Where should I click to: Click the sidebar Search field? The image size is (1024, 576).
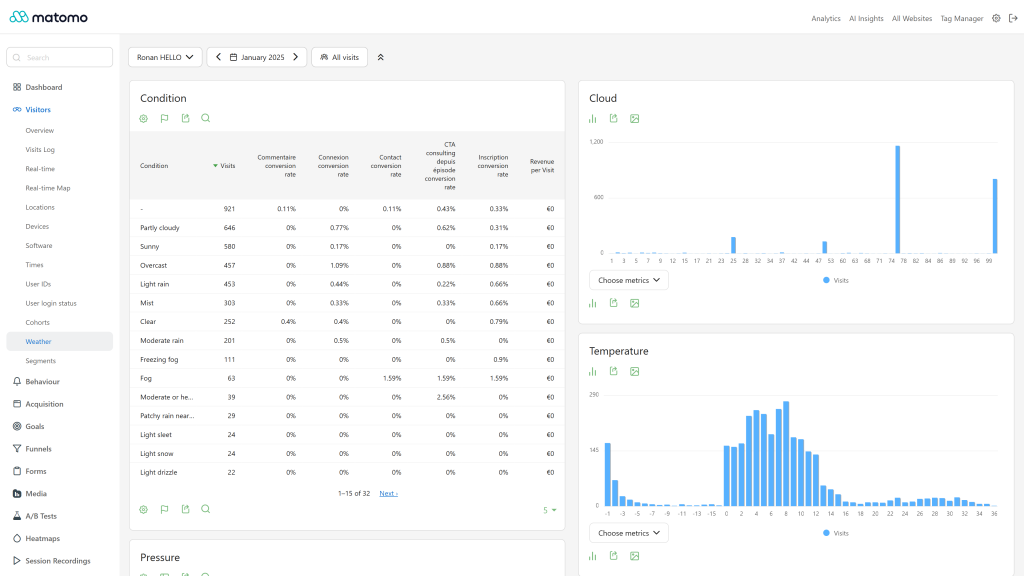click(59, 57)
